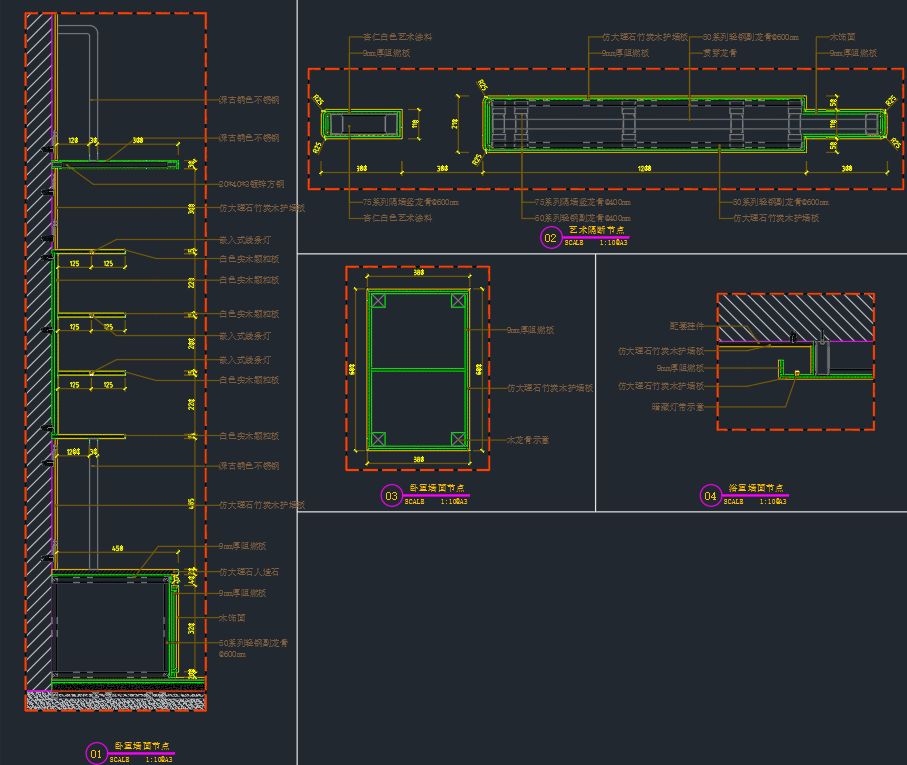Click the '配套挂件' annotation text
The image size is (907, 765).
coord(687,326)
